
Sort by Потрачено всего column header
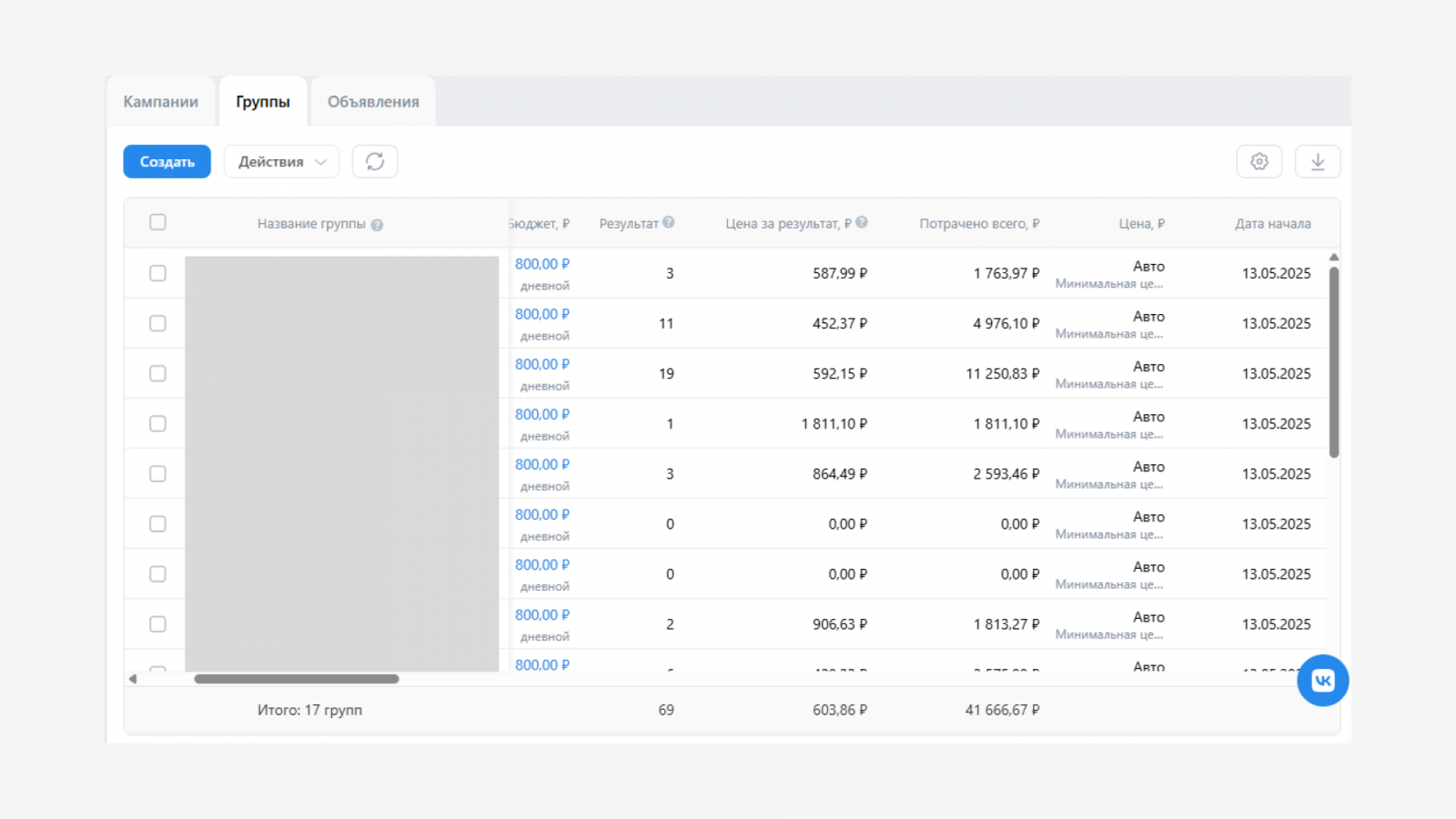tap(978, 224)
